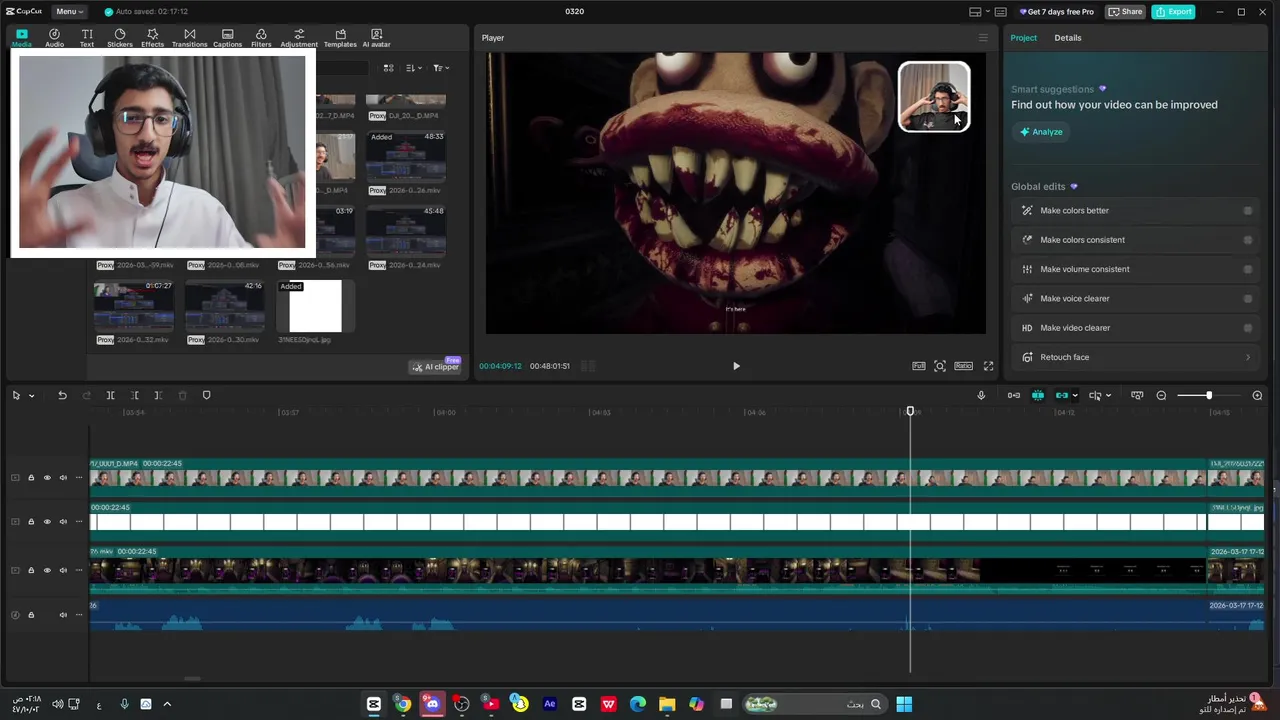Hide the mkv game track with eye icon
The image size is (1280, 720).
(x=47, y=571)
